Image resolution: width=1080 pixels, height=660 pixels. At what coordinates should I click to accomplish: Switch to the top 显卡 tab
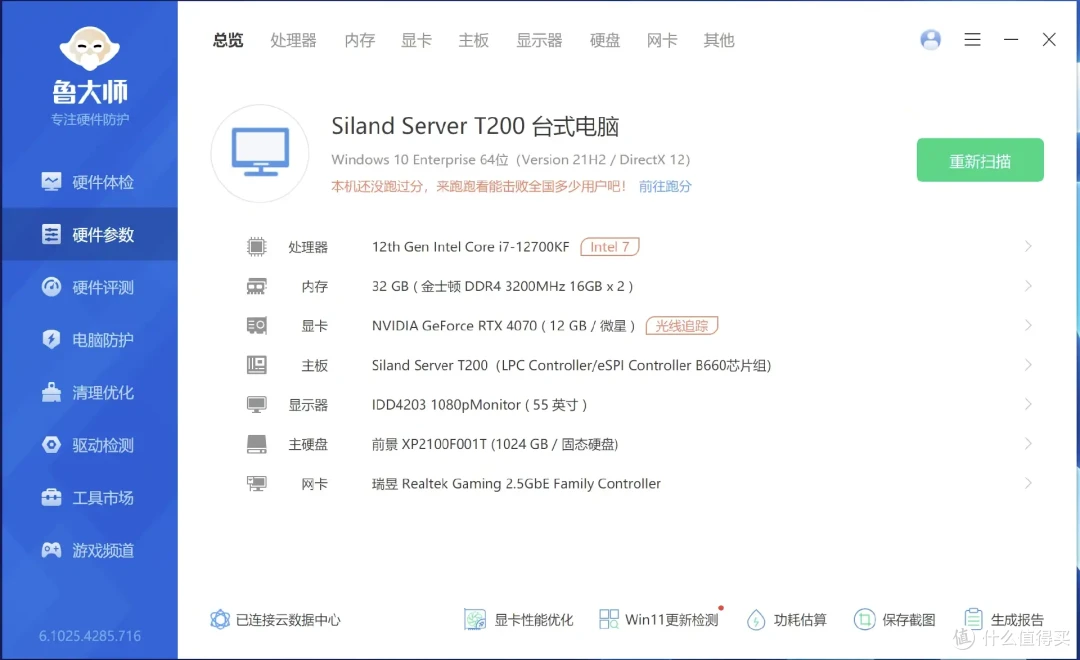[x=417, y=40]
